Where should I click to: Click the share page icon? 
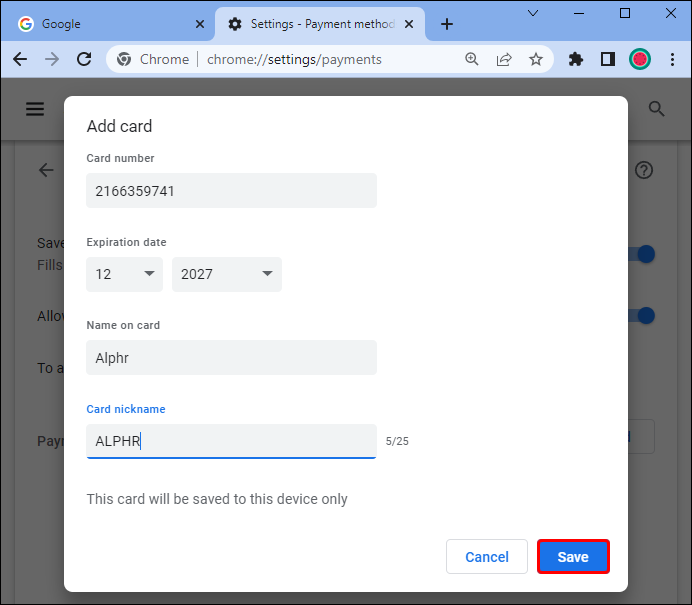[x=504, y=59]
